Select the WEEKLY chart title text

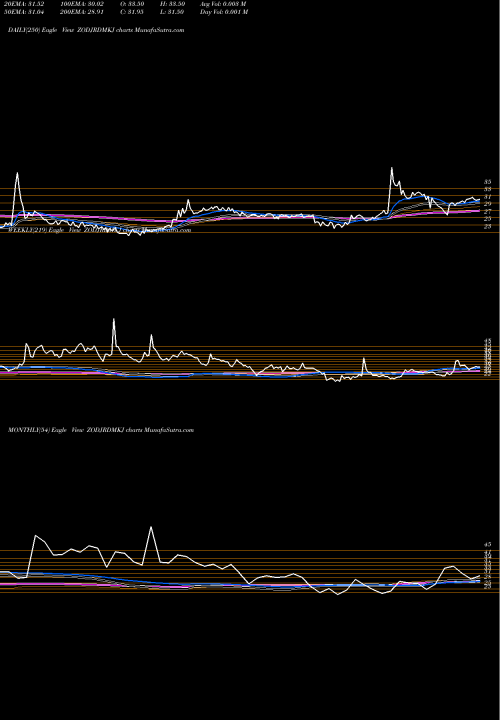(99, 230)
